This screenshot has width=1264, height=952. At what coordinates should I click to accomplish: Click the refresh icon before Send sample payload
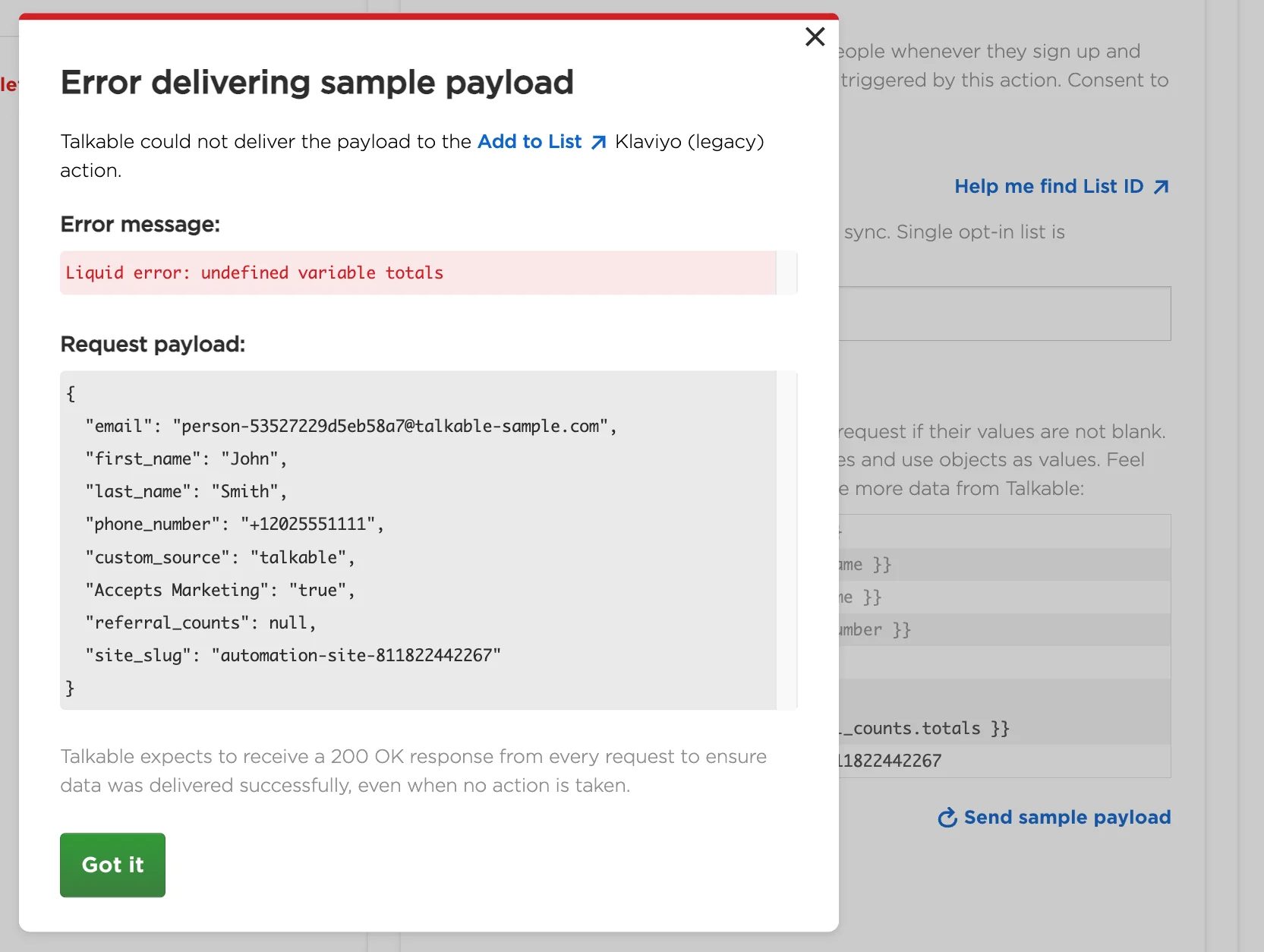point(947,818)
